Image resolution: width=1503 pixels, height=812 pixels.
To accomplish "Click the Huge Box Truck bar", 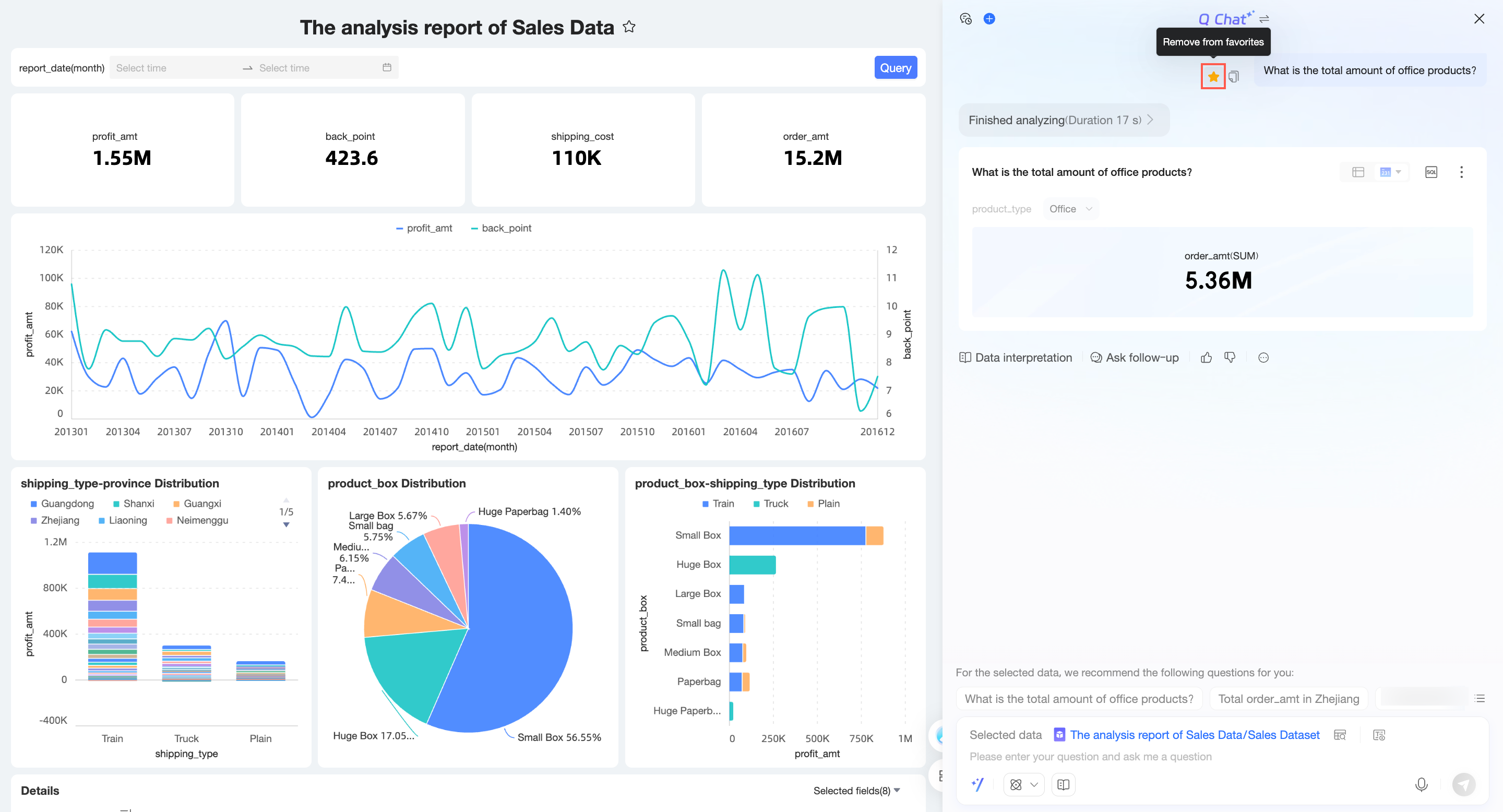I will coord(752,565).
